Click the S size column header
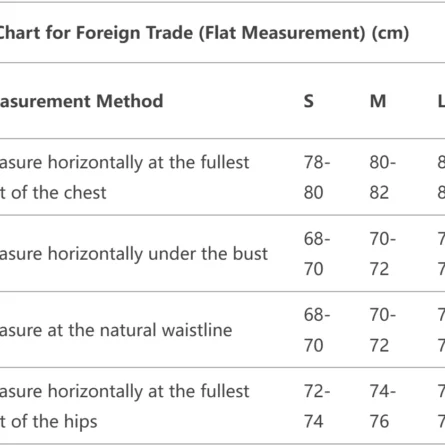This screenshot has height=445, width=445. click(x=309, y=101)
